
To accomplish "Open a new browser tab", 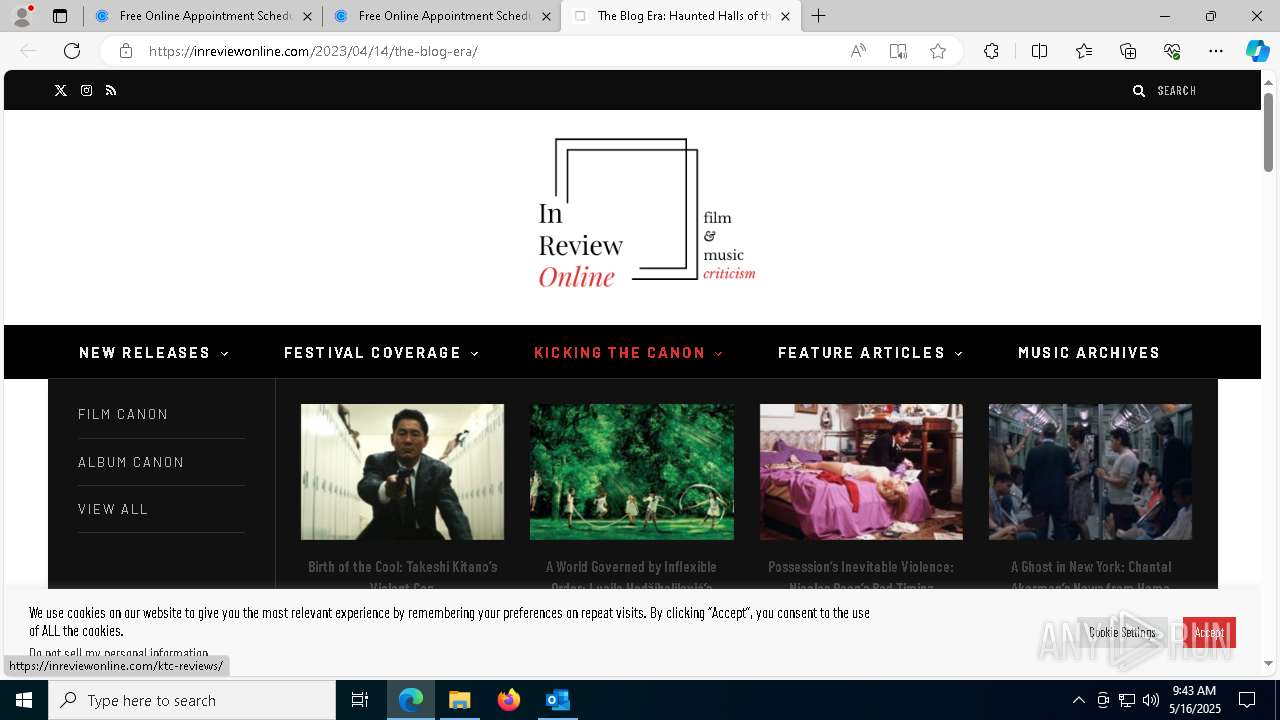I will (819, 16).
